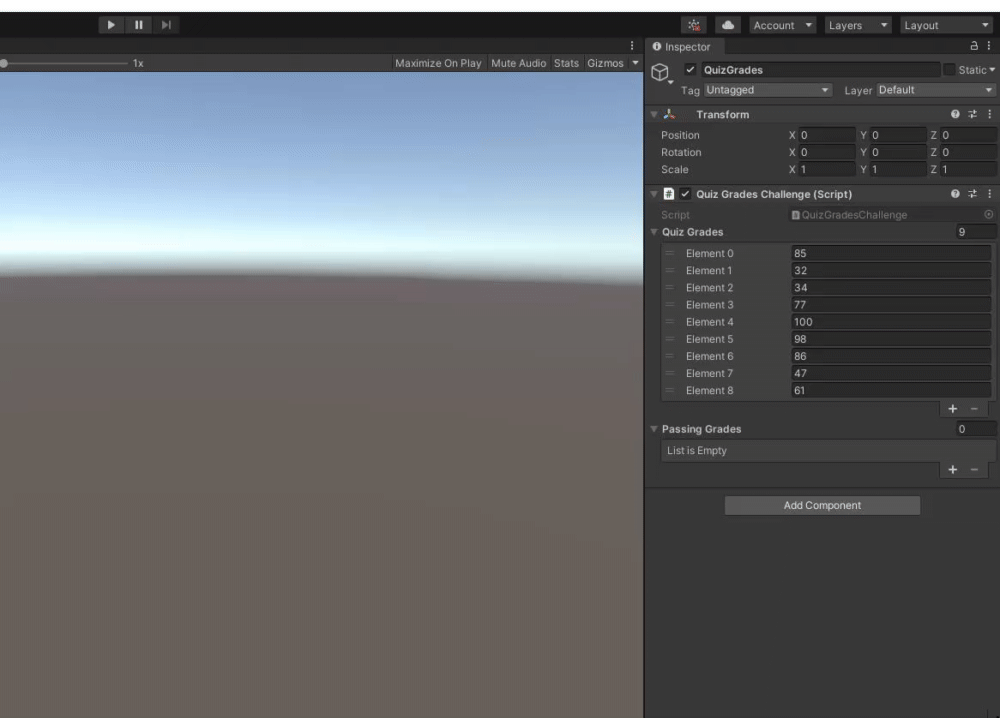Open the Layout selector

pyautogui.click(x=945, y=25)
